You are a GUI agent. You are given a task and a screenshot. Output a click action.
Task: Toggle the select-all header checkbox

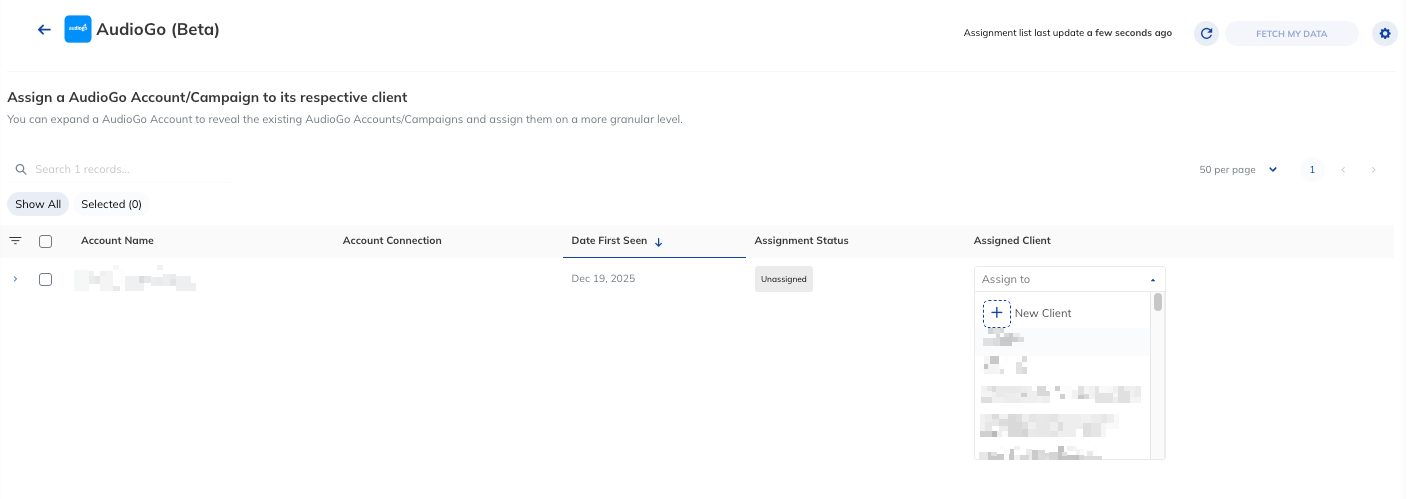45,241
